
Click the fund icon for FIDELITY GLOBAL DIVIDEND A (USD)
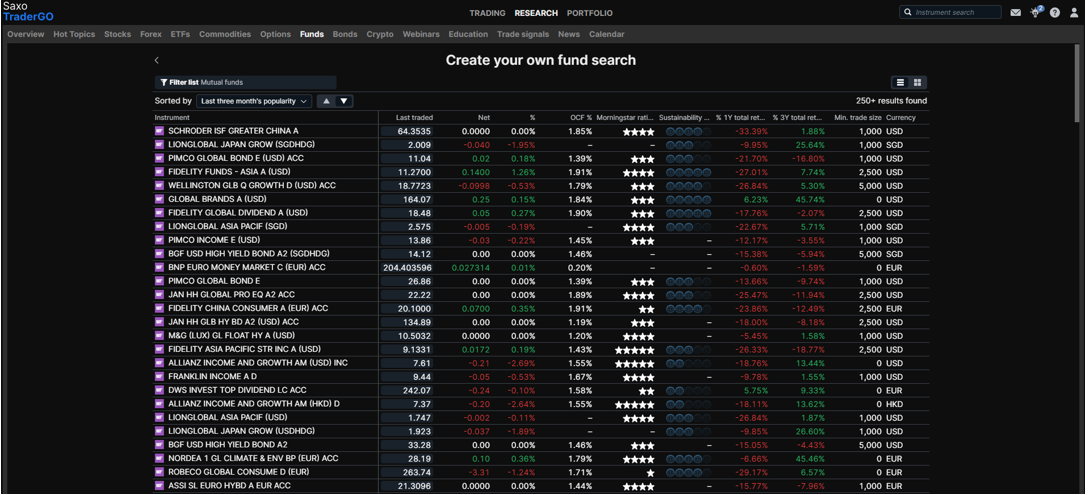coord(158,212)
